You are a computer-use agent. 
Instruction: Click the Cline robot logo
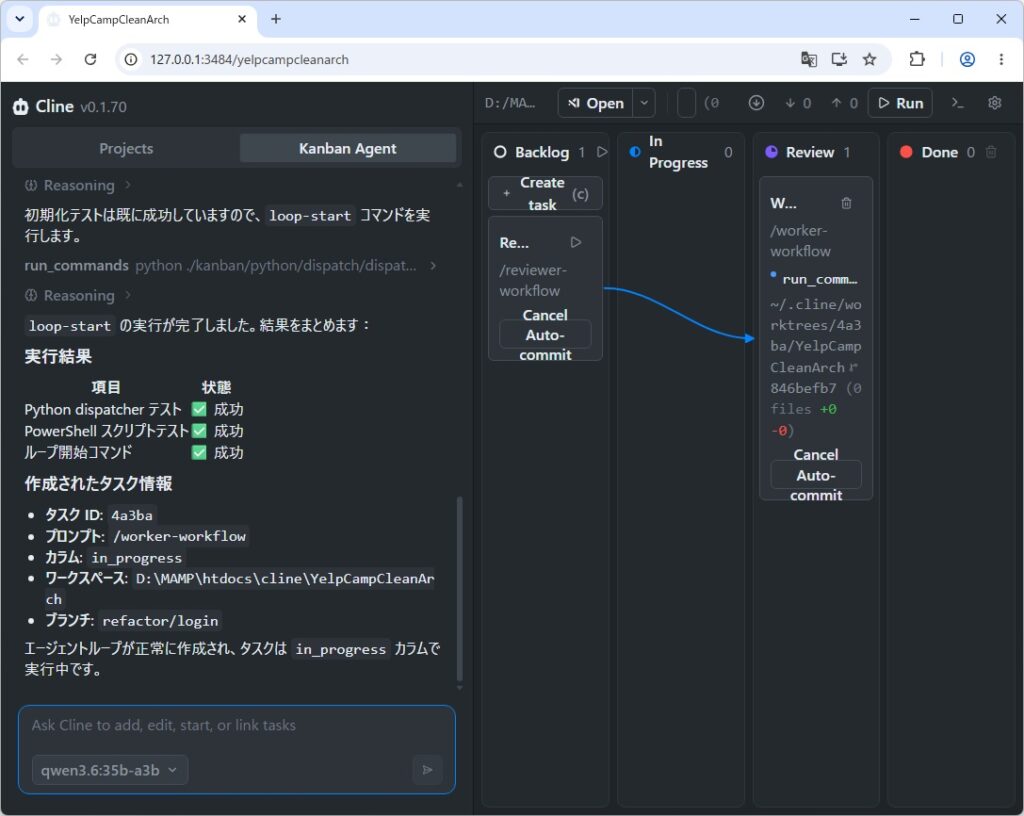pos(20,106)
